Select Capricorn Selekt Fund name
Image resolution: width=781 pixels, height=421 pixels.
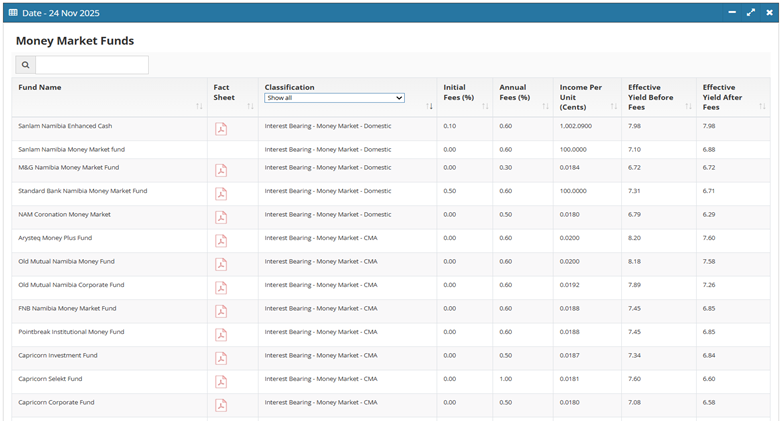[50, 379]
